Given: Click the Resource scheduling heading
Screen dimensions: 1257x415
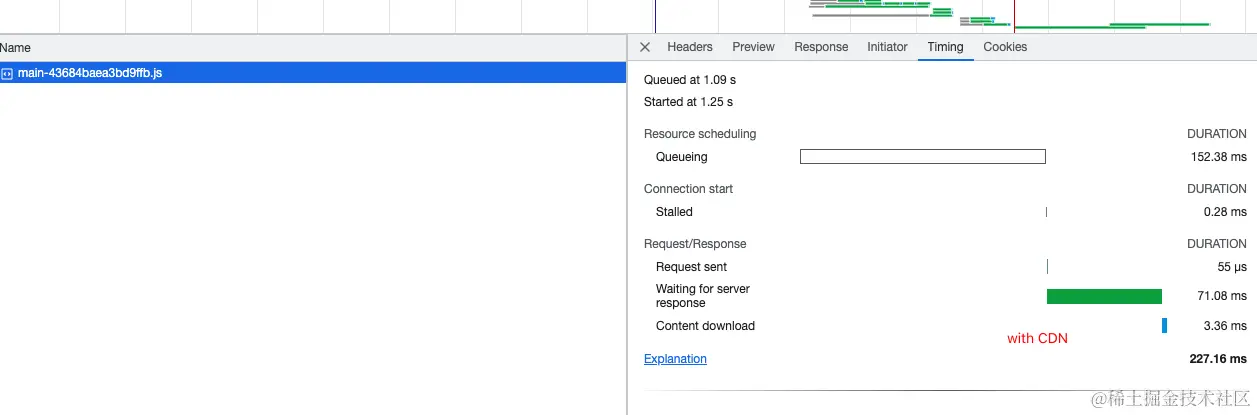Looking at the screenshot, I should tap(700, 134).
